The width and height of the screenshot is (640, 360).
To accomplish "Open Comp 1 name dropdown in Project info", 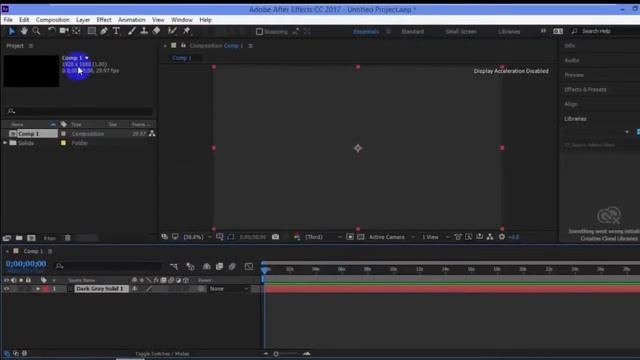I will [x=87, y=58].
